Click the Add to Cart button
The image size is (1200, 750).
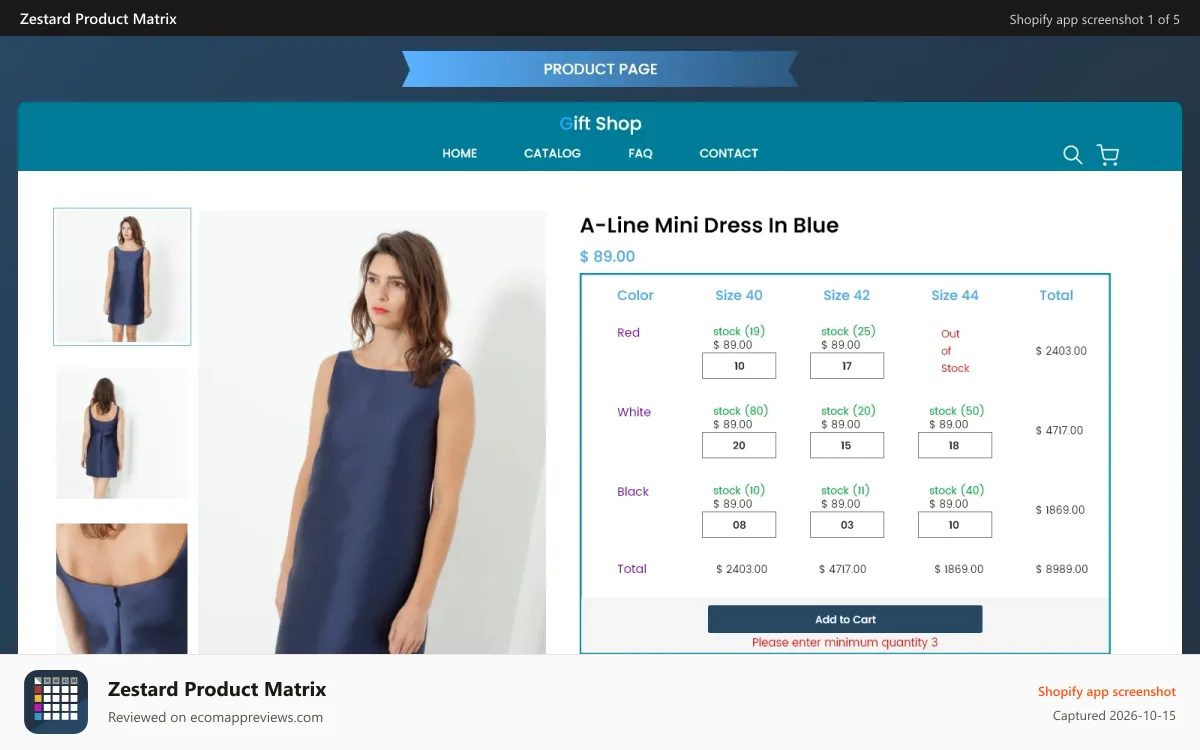pyautogui.click(x=845, y=619)
